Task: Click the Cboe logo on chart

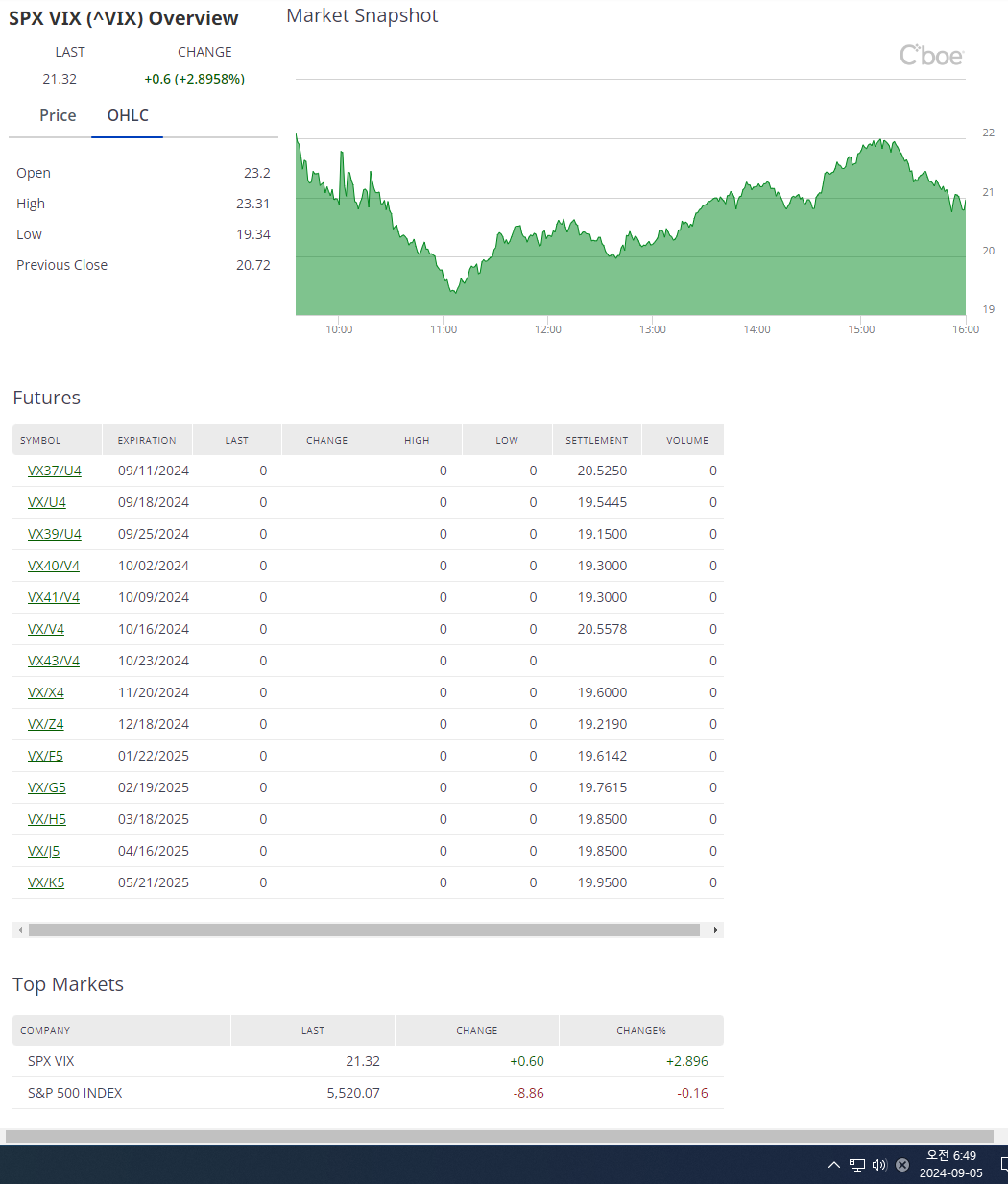Action: click(x=931, y=55)
